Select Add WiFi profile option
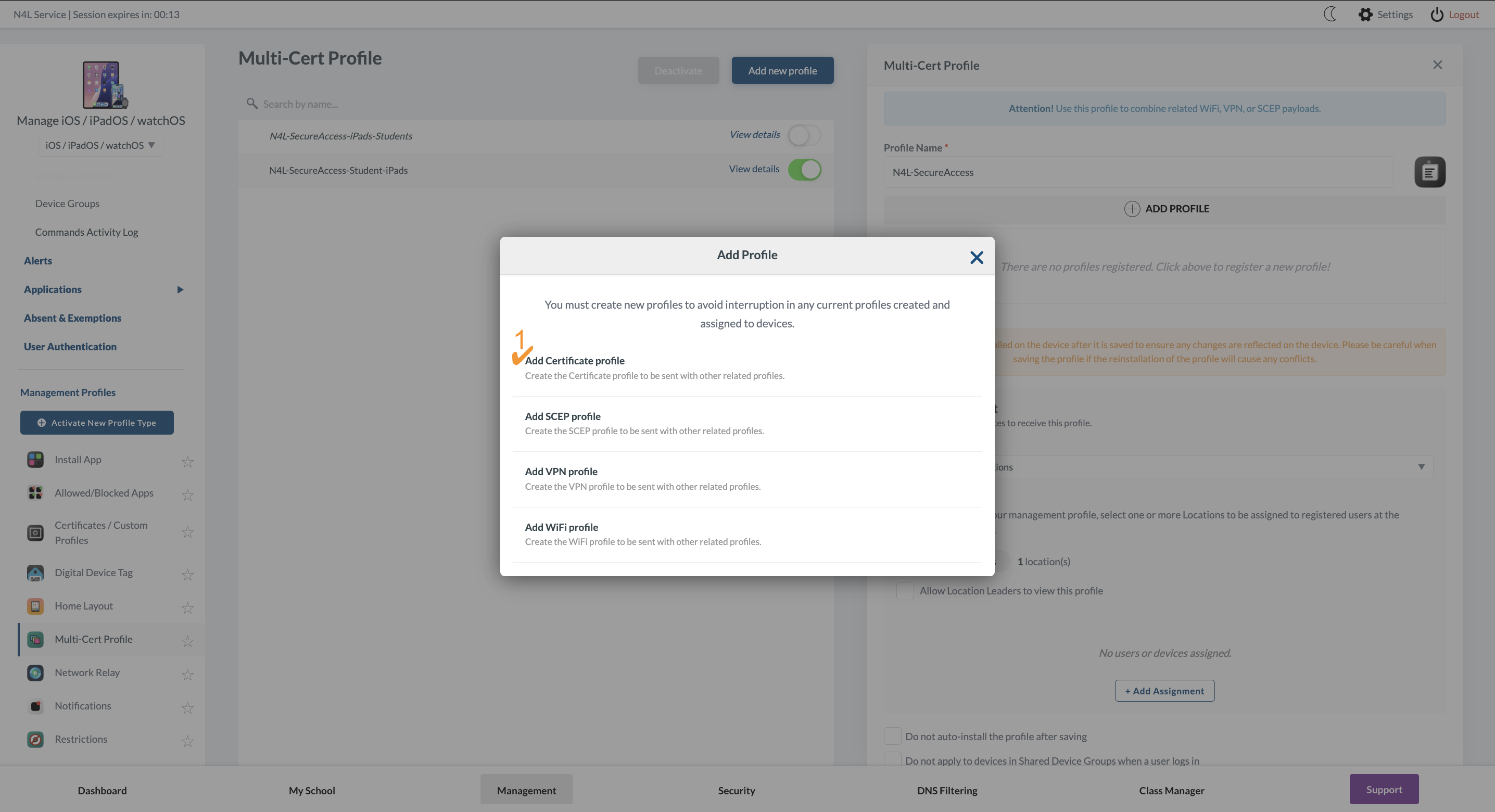Screen dimensions: 1495x812 coord(747,534)
